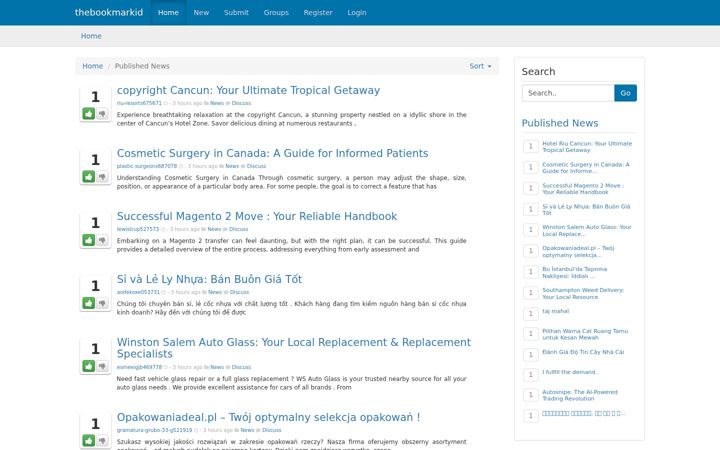
Task: Click vote count box beside Hotel Riu Cancun
Action: click(530, 146)
